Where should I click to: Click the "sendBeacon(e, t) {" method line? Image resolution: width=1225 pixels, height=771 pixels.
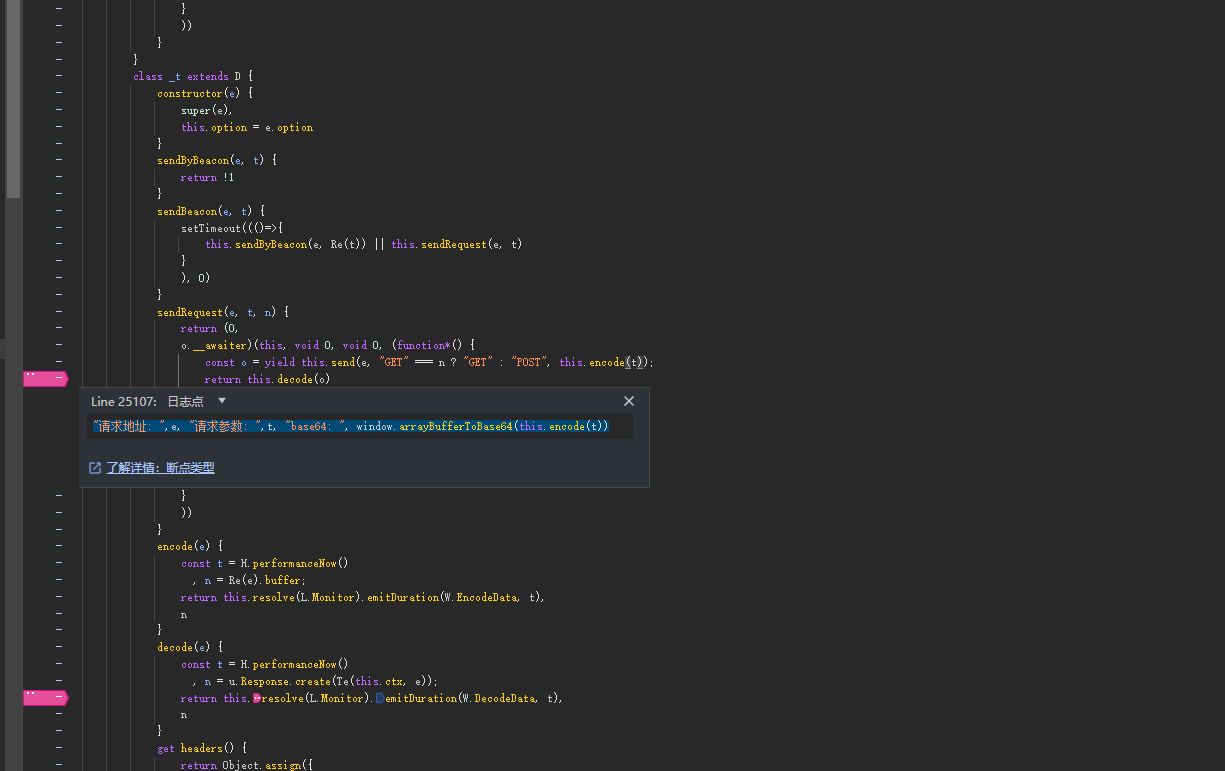coord(211,211)
